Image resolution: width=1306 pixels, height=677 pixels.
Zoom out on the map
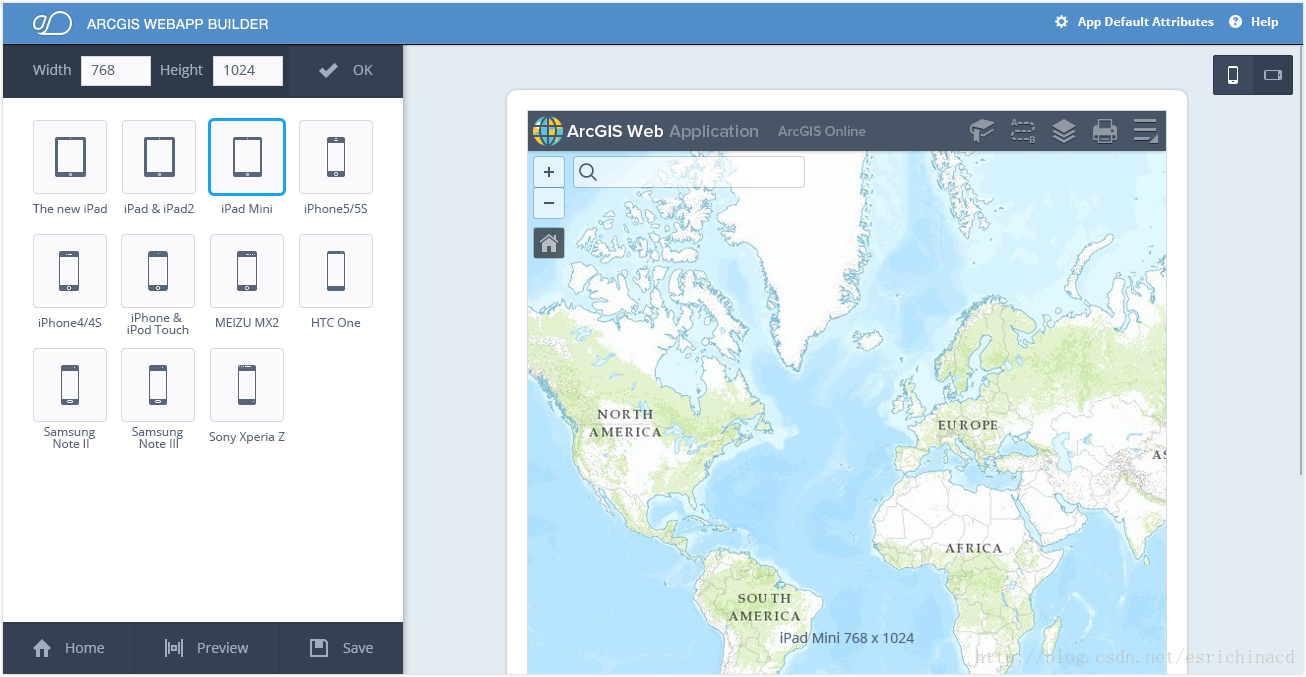coord(549,203)
